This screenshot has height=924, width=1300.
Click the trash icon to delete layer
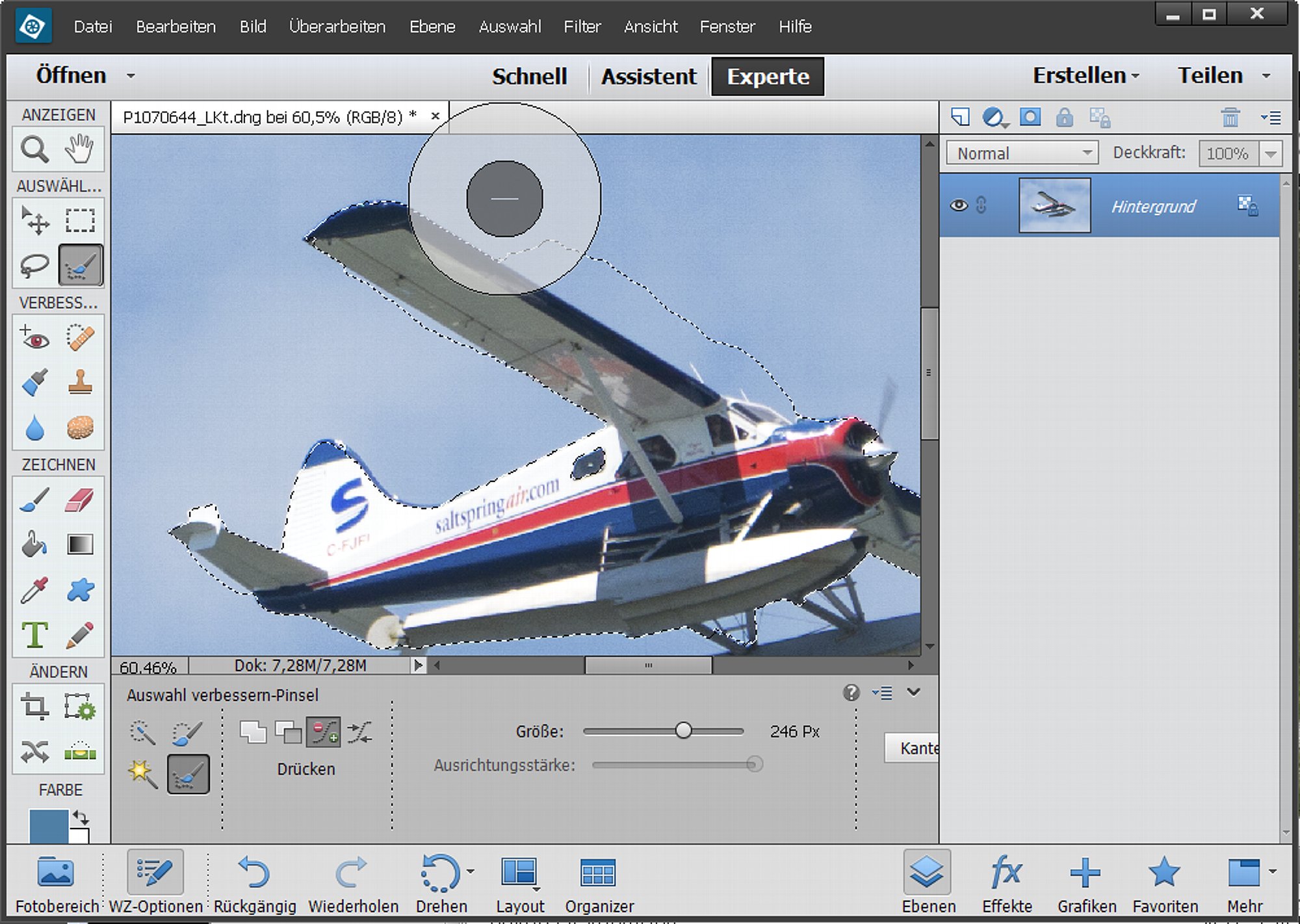tap(1230, 118)
